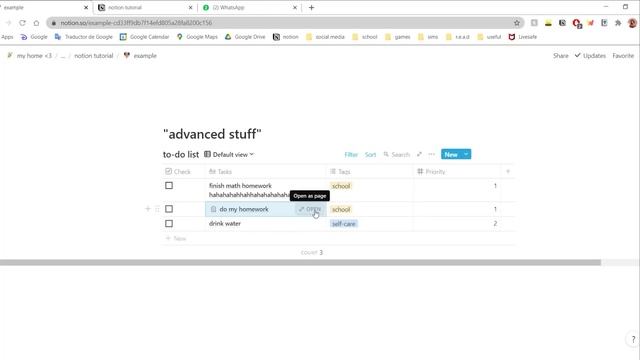Open a new browser tab
Image resolution: width=640 pixels, height=360 pixels.
pyautogui.click(x=311, y=7)
